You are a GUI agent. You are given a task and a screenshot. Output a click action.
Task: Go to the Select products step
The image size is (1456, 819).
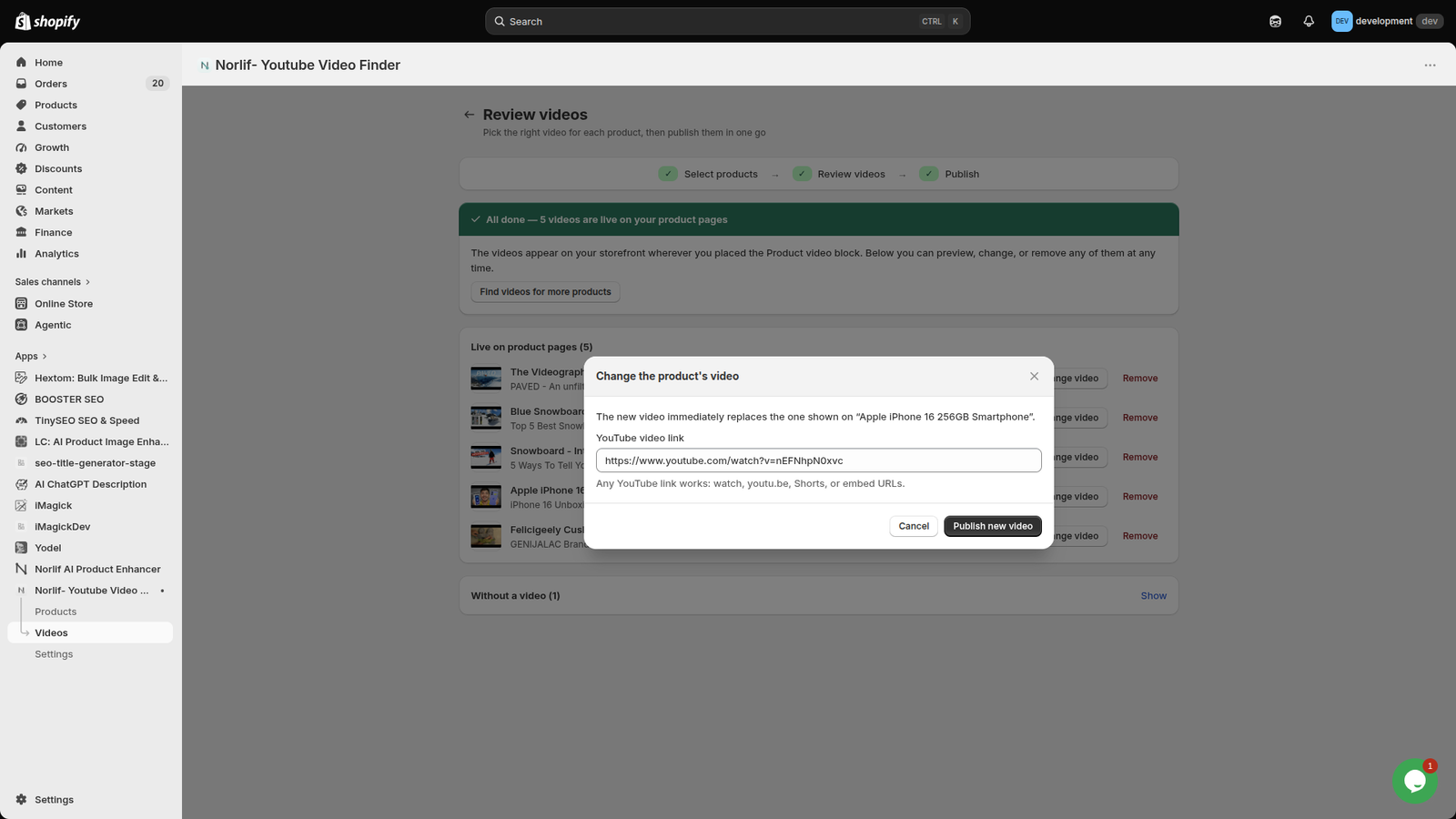pos(708,174)
